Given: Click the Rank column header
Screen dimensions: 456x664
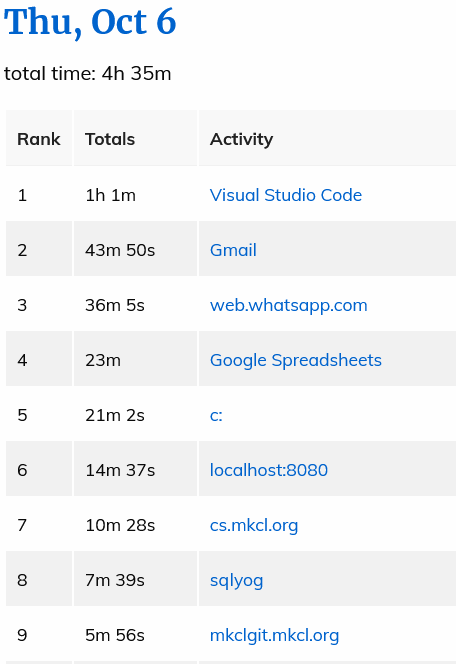Looking at the screenshot, I should [x=39, y=138].
